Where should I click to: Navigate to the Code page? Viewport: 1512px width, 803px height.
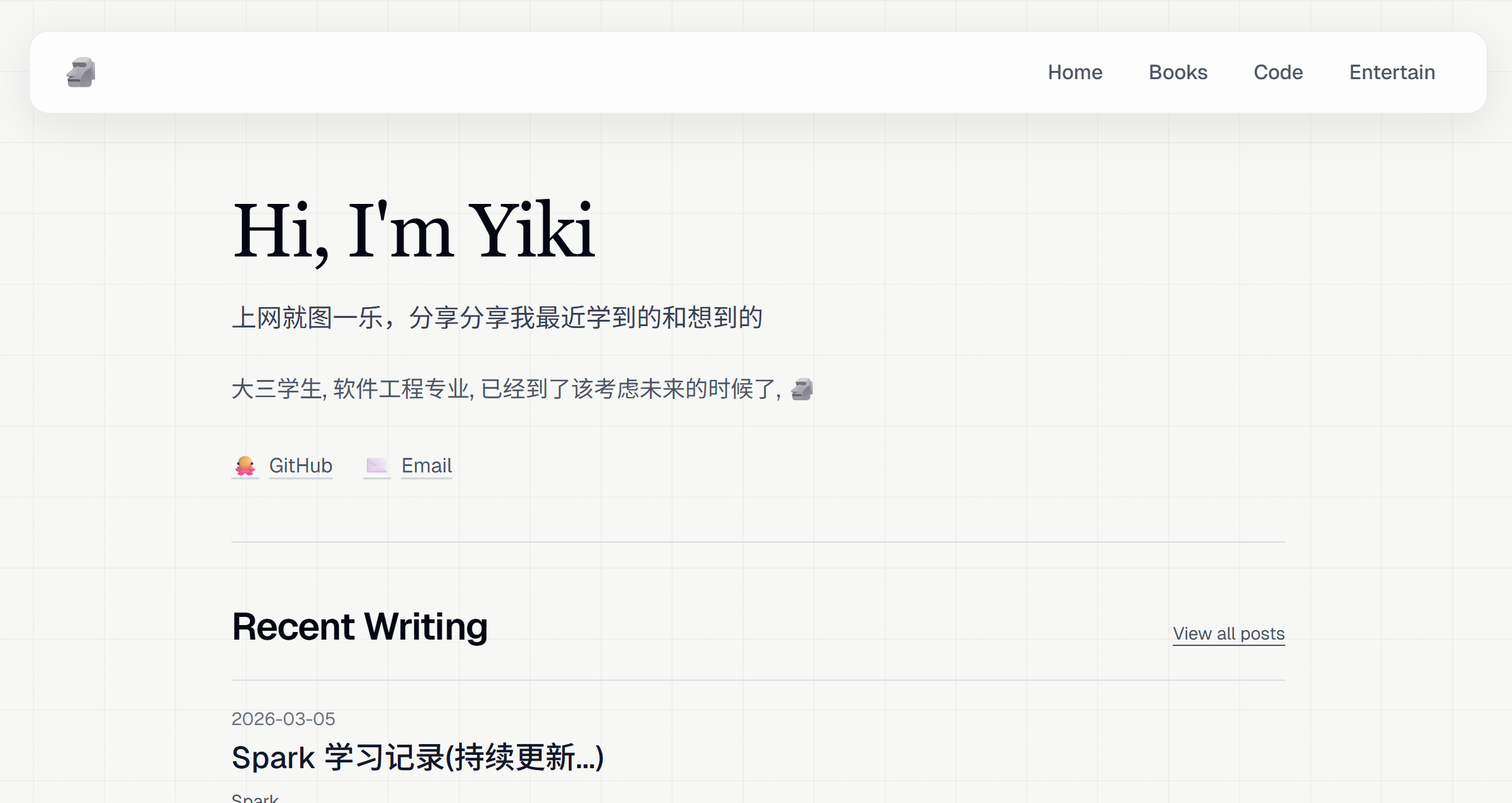tap(1278, 72)
